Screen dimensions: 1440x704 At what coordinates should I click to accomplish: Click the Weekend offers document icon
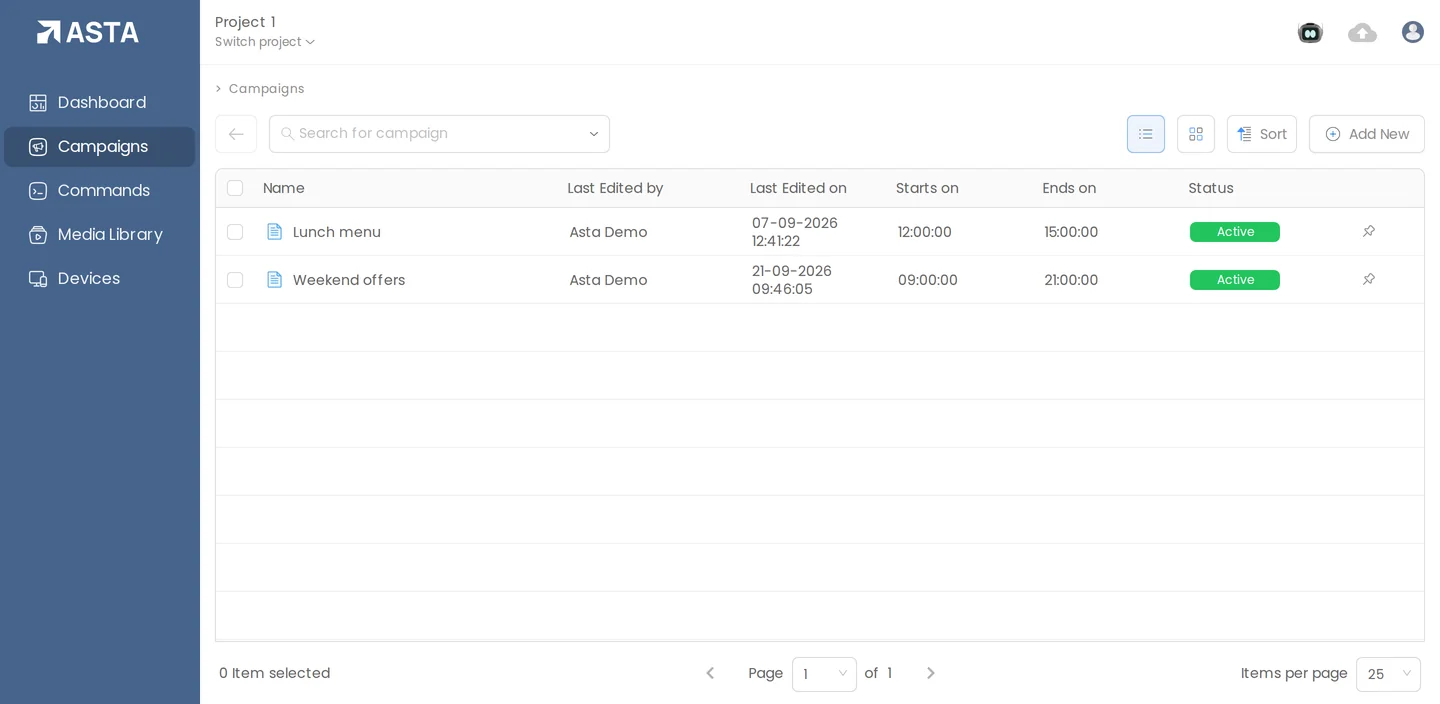[x=274, y=280]
